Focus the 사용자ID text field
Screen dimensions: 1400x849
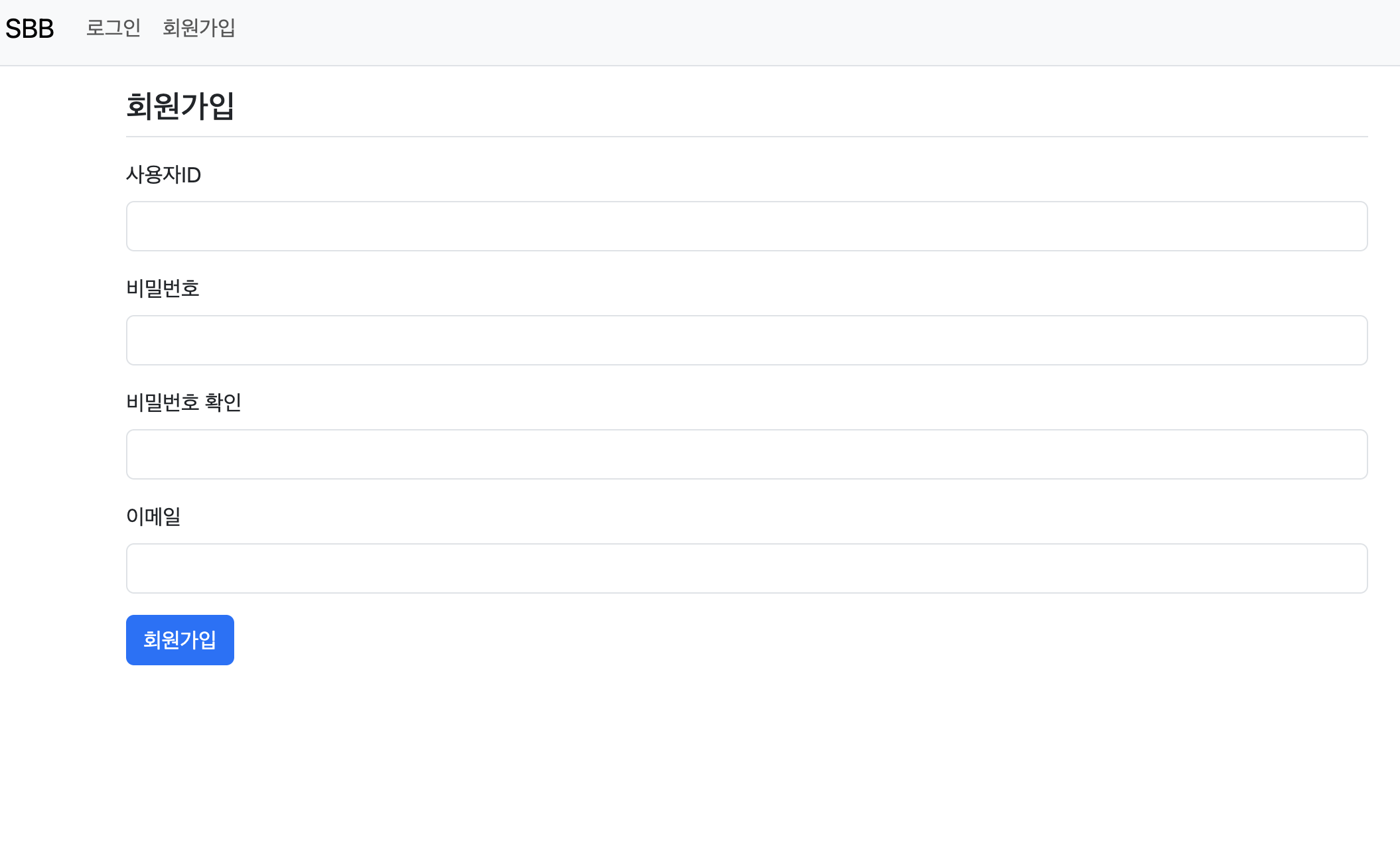click(x=746, y=226)
